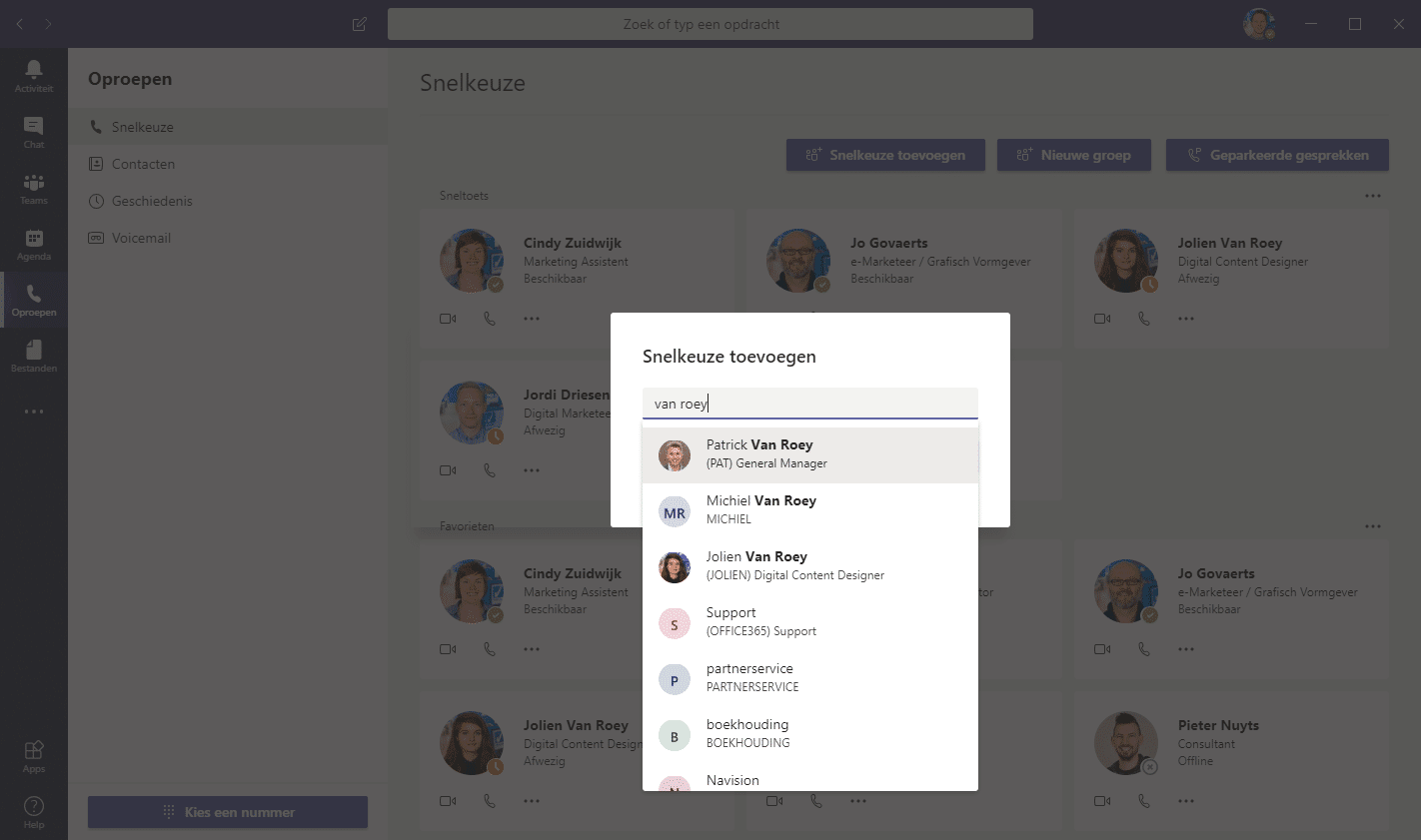This screenshot has width=1421, height=840.
Task: Open more options for Pieter Nuyts
Action: [x=1186, y=801]
